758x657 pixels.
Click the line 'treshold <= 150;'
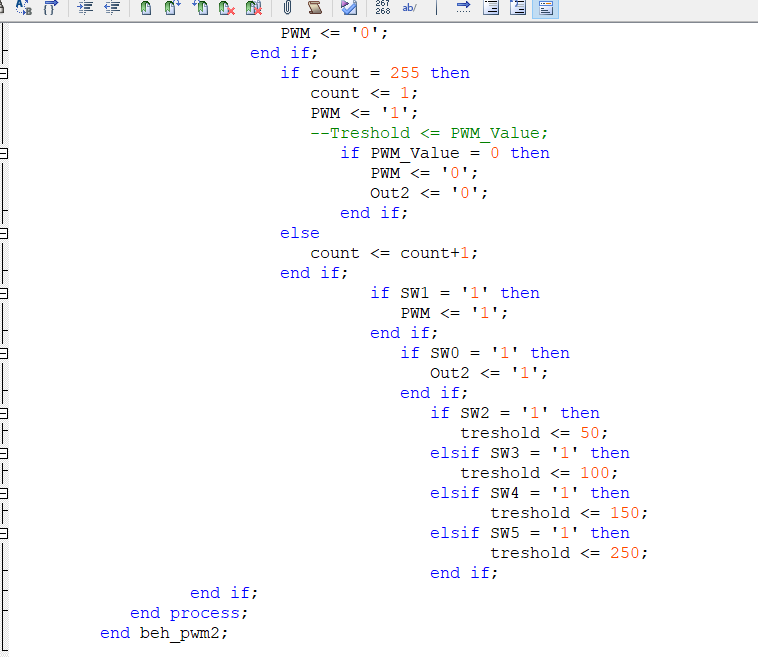569,513
